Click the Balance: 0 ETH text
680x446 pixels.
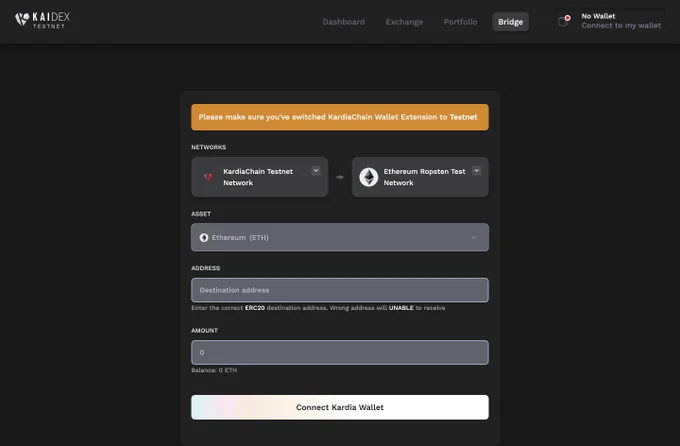click(x=214, y=370)
